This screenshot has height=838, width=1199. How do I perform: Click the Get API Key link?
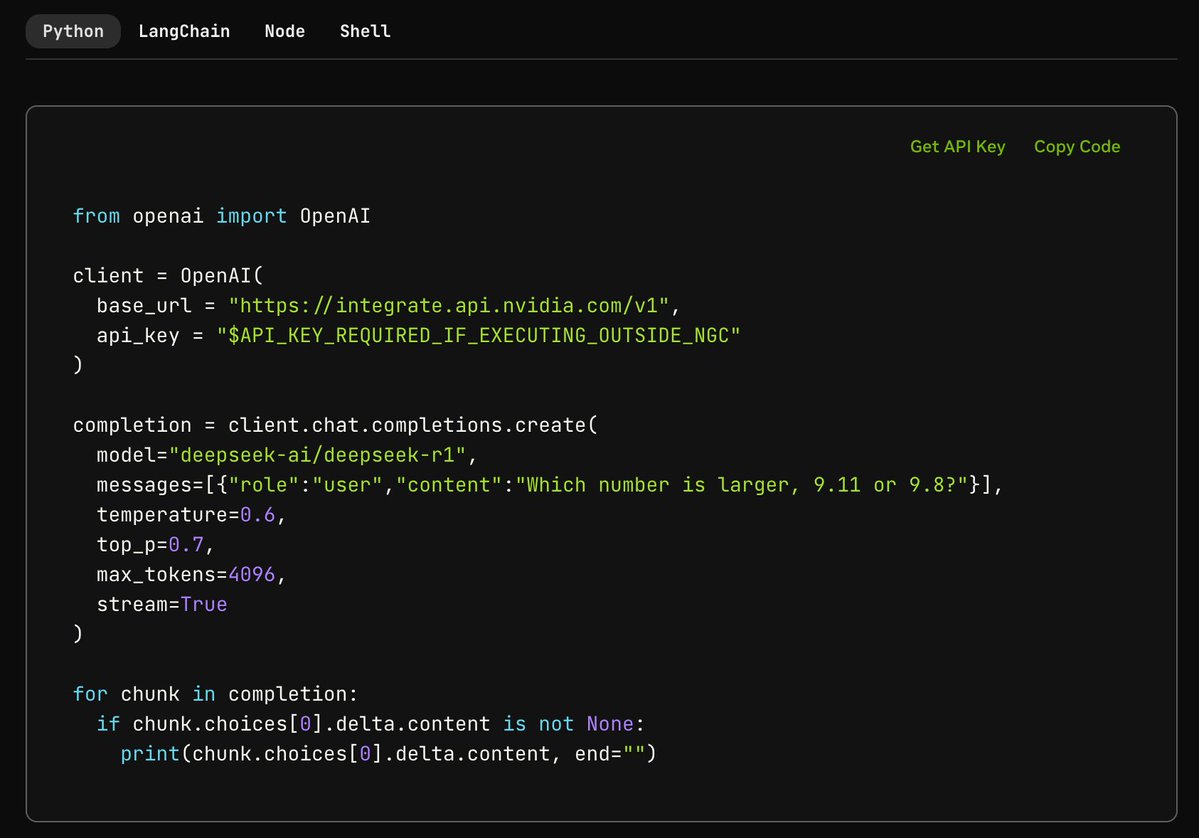[957, 146]
